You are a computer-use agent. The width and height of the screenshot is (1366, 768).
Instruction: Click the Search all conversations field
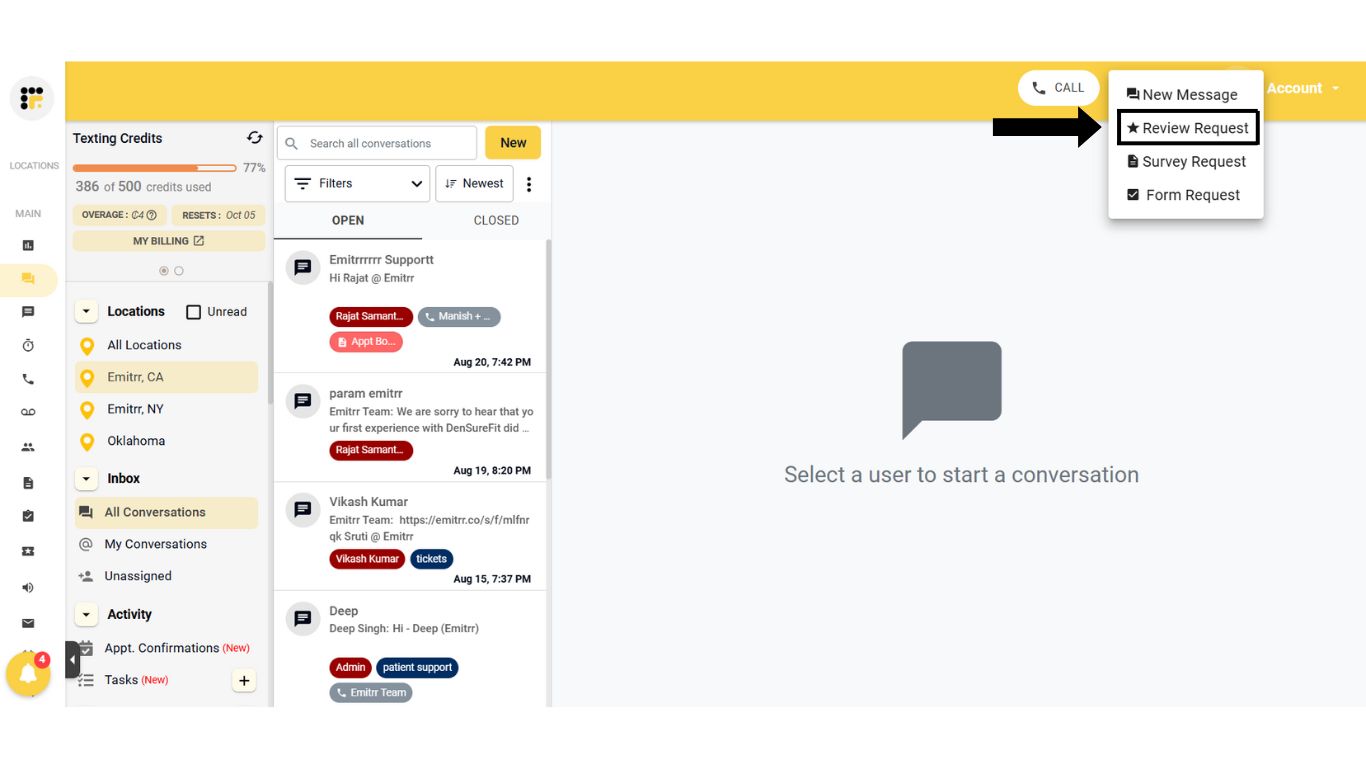coord(380,142)
